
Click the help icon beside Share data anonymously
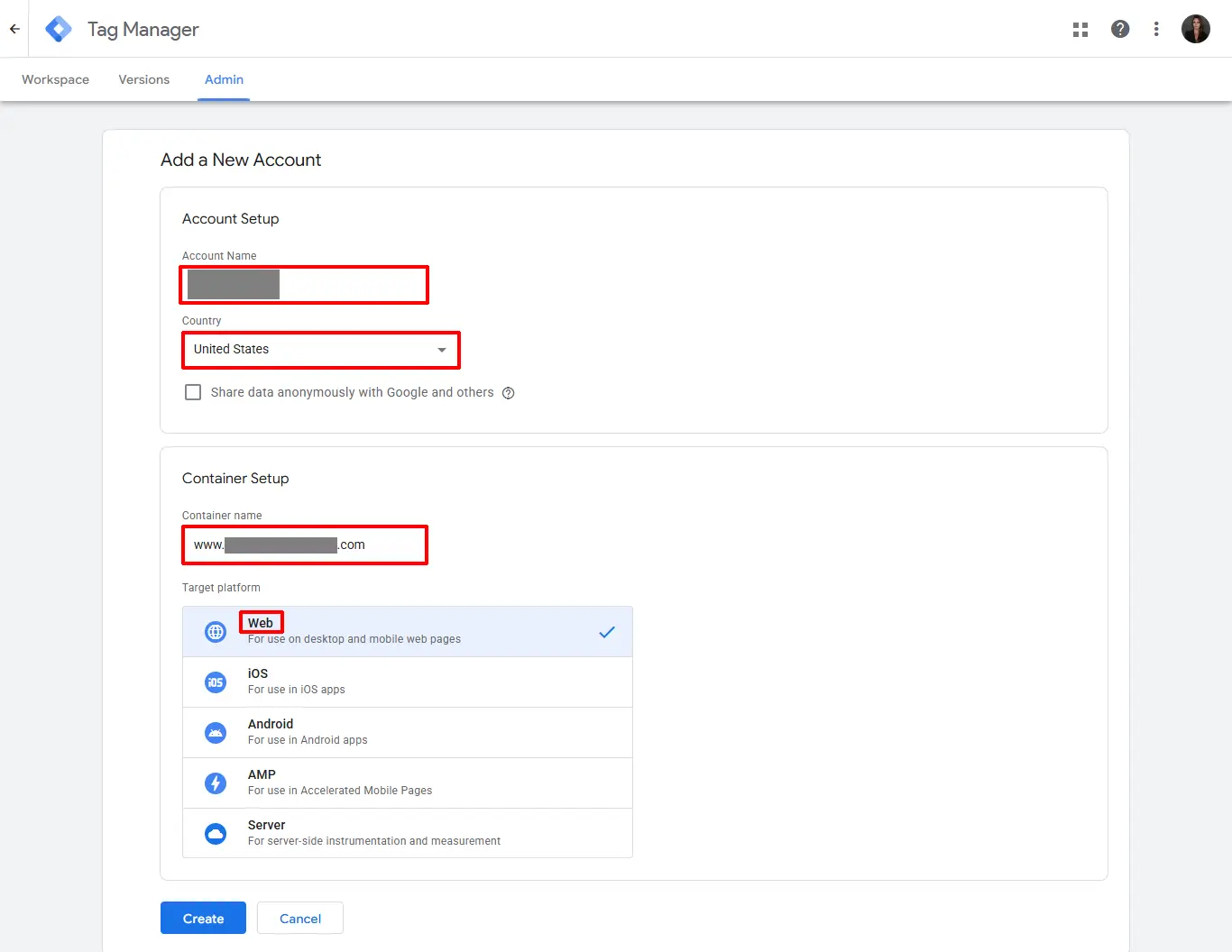(x=509, y=393)
